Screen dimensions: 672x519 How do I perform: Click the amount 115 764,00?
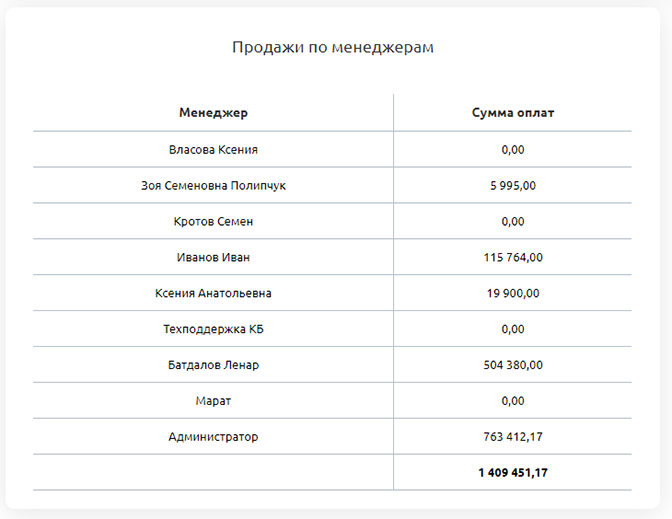512,257
